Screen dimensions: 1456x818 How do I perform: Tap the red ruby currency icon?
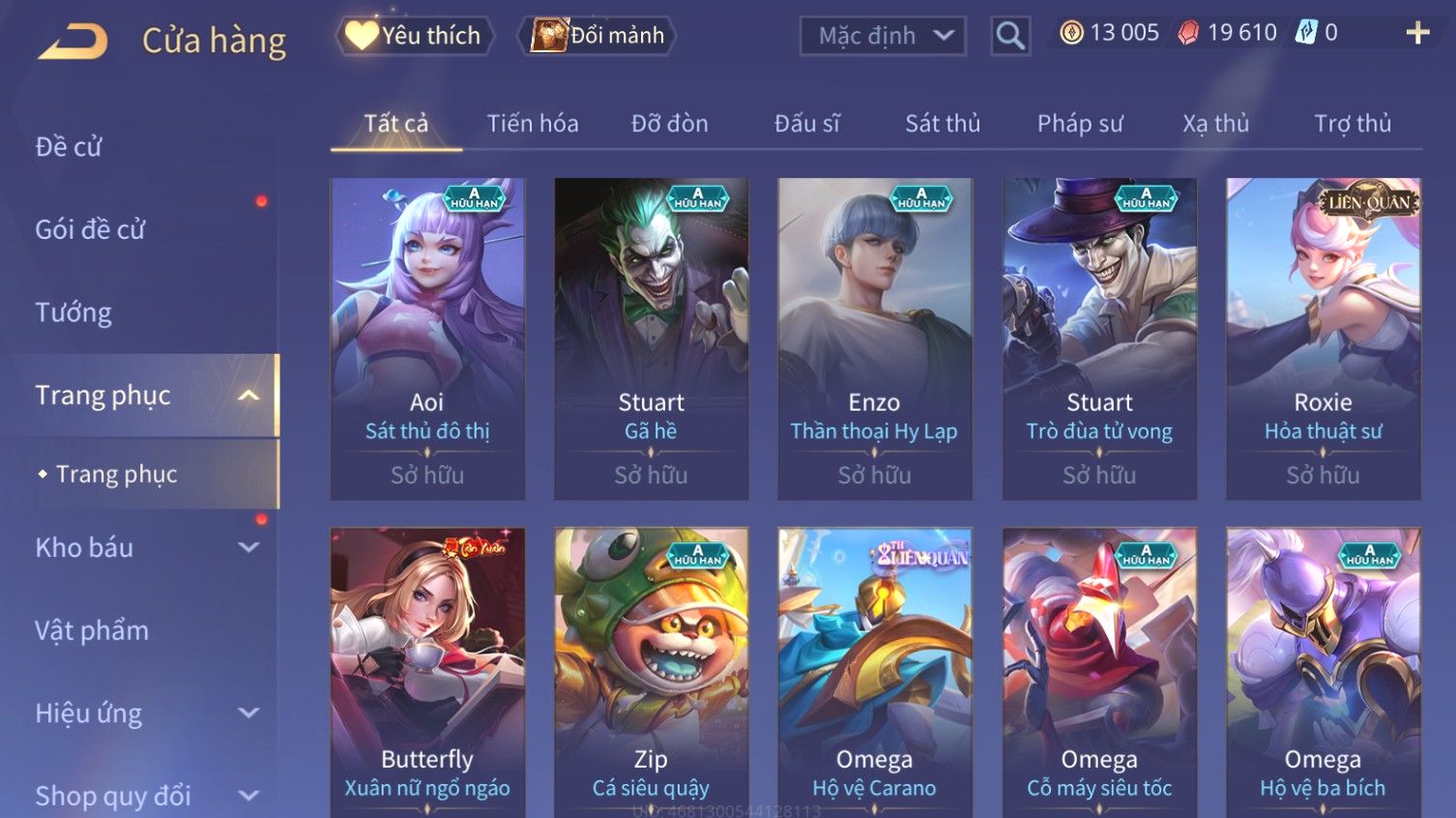tap(1188, 33)
